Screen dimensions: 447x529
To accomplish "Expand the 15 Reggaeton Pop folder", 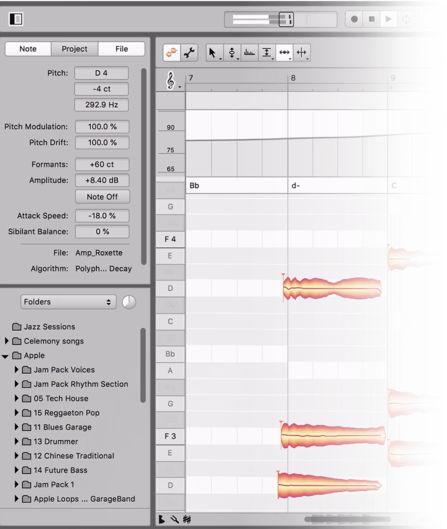I will point(16,412).
